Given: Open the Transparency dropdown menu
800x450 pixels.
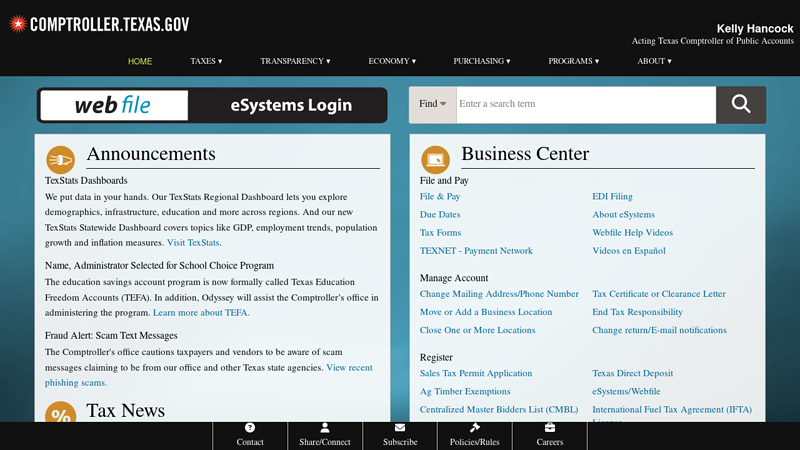Looking at the screenshot, I should coord(295,61).
